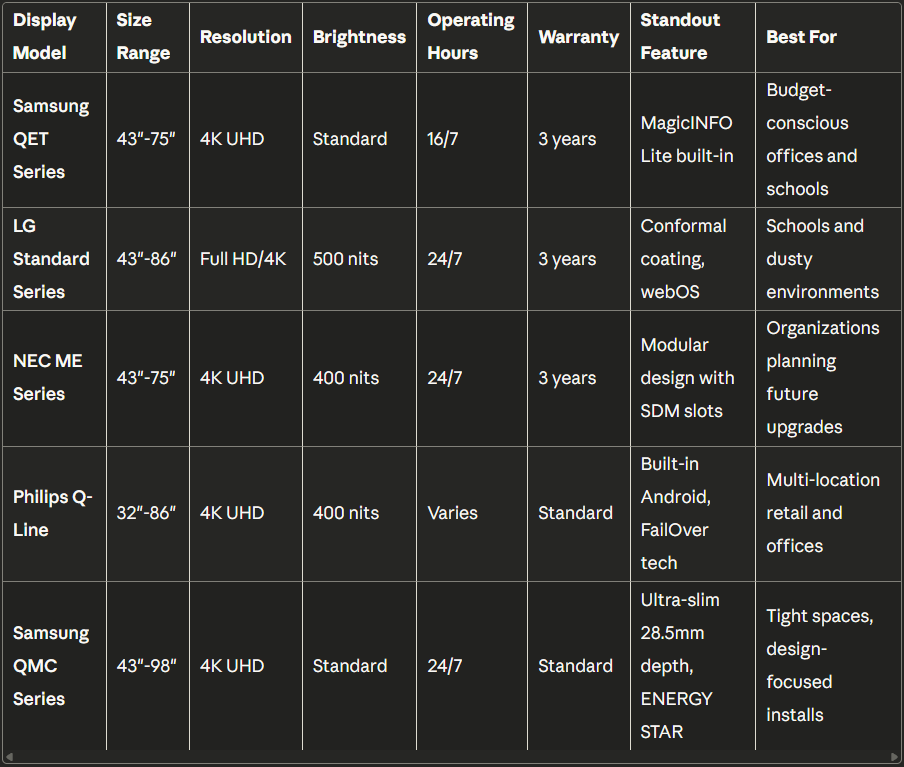Select the Brightness column header
The image size is (904, 767).
coord(359,37)
